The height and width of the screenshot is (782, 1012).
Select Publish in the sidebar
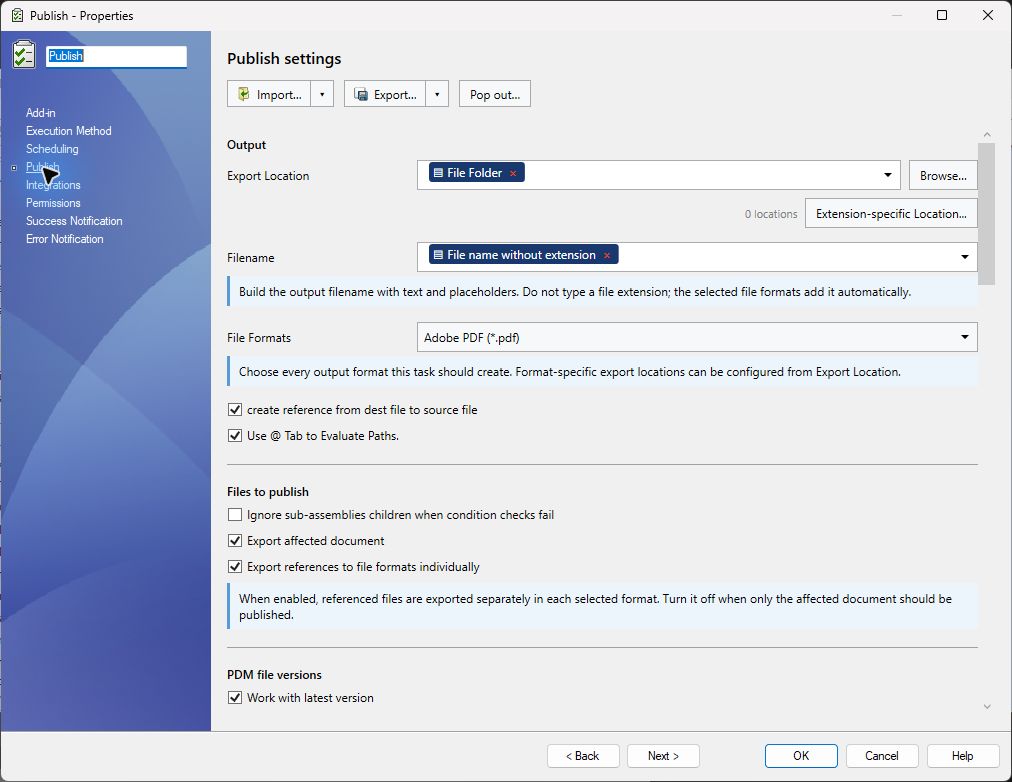tap(43, 167)
